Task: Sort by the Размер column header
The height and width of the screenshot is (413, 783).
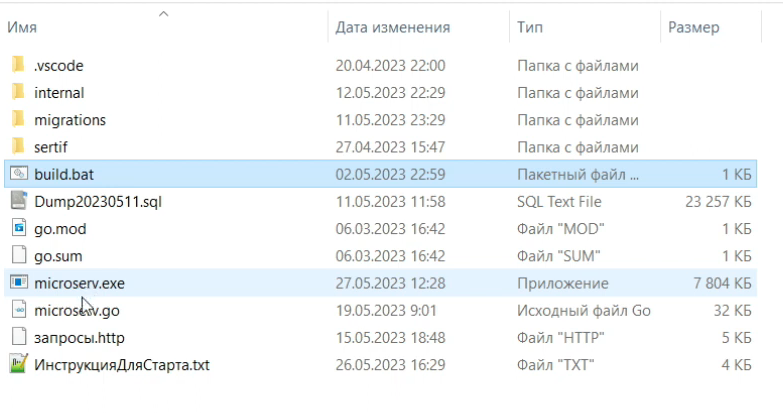Action: pyautogui.click(x=694, y=27)
